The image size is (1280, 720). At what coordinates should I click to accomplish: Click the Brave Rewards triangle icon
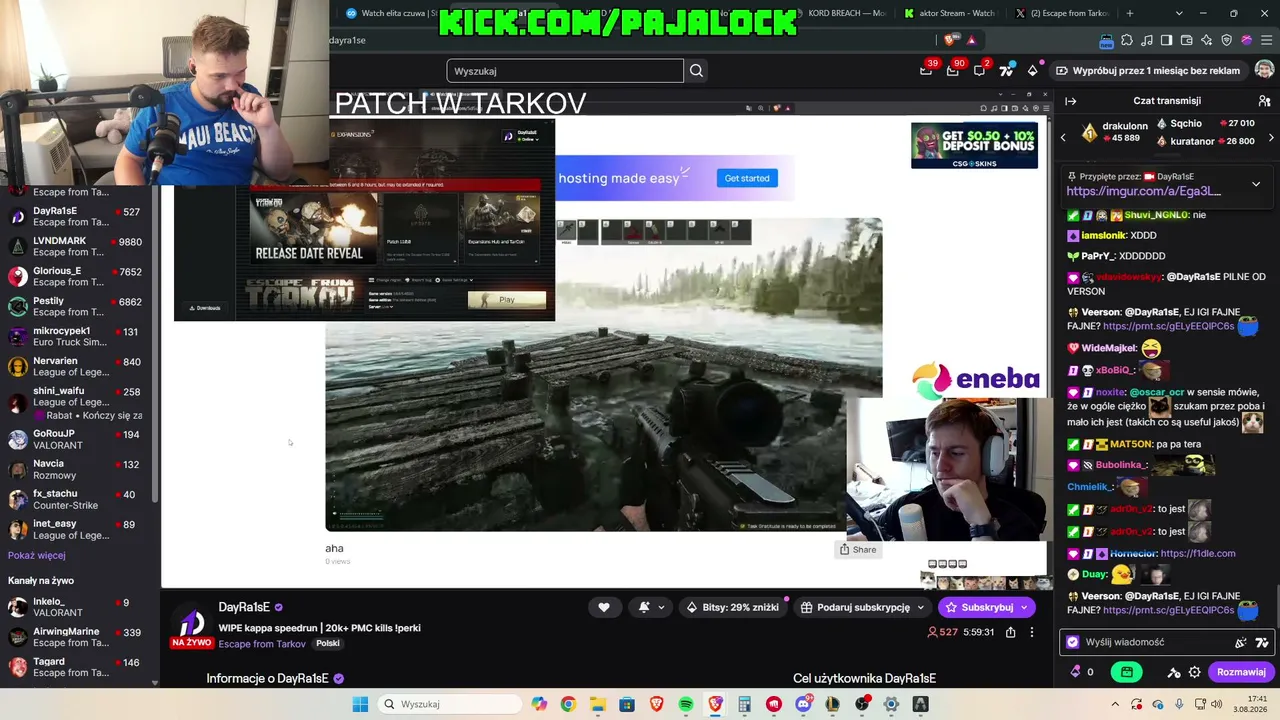pyautogui.click(x=970, y=40)
